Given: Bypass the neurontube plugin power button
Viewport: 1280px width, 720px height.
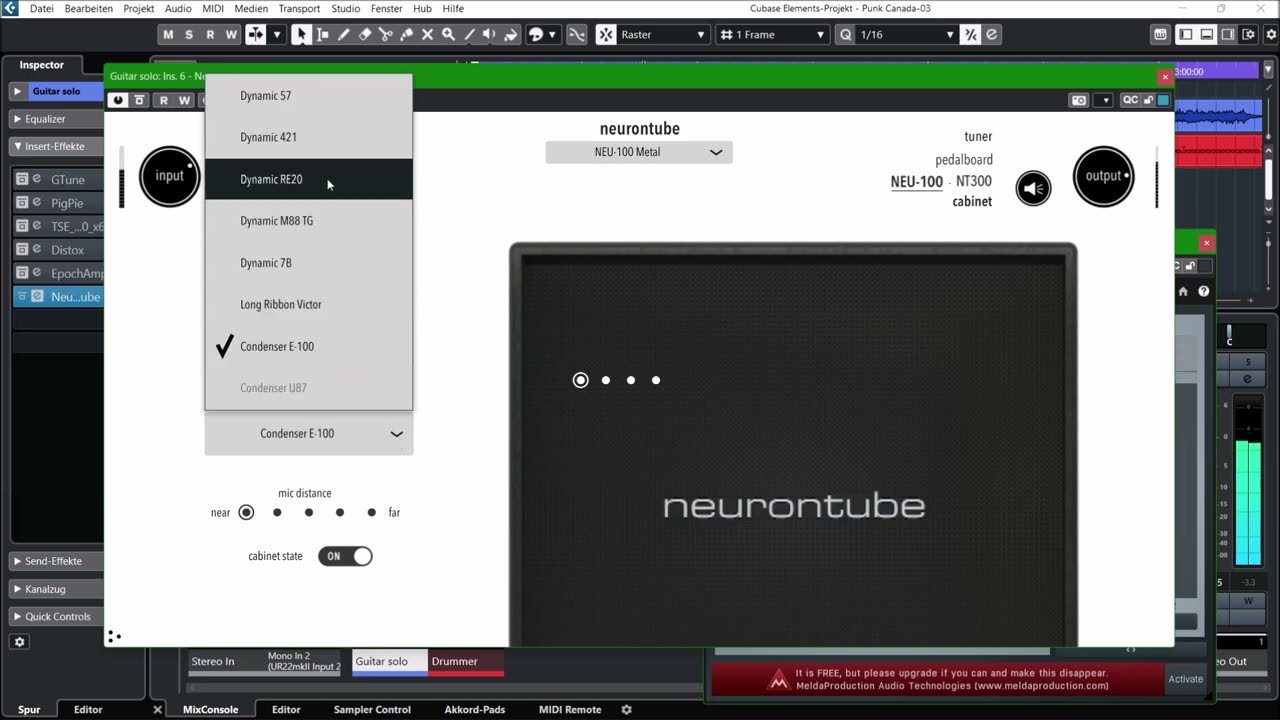Looking at the screenshot, I should pos(118,100).
